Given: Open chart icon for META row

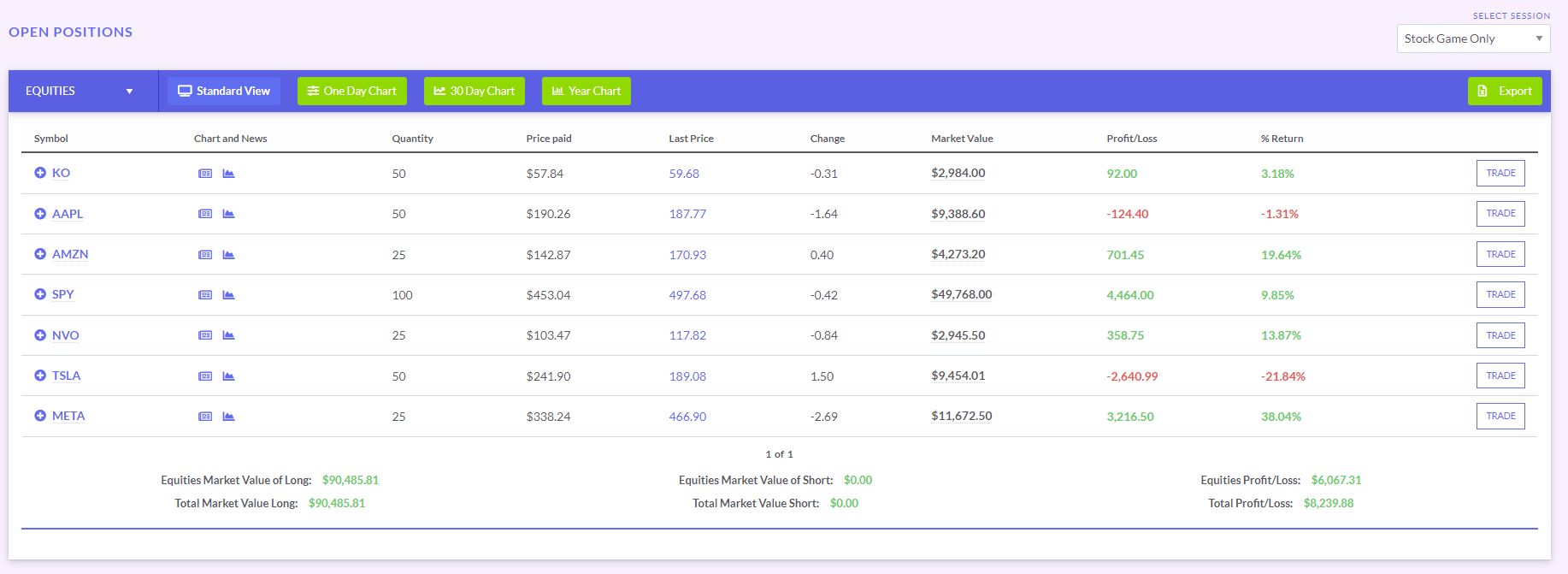Looking at the screenshot, I should pos(228,417).
